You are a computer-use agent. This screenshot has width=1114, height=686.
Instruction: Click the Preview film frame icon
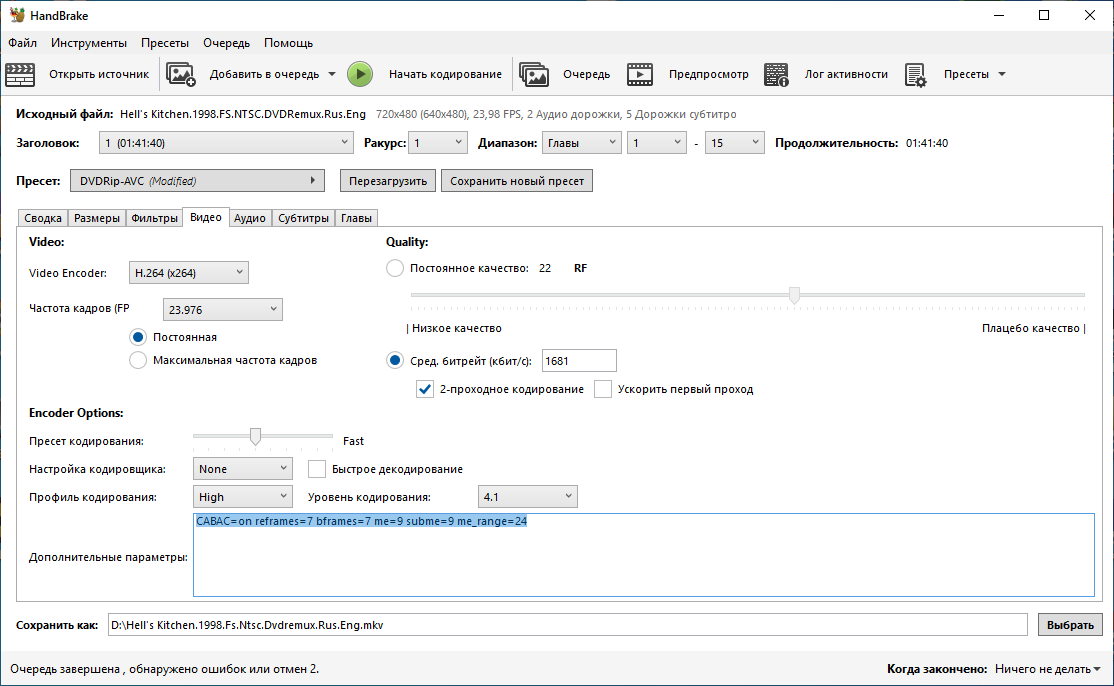click(x=639, y=74)
